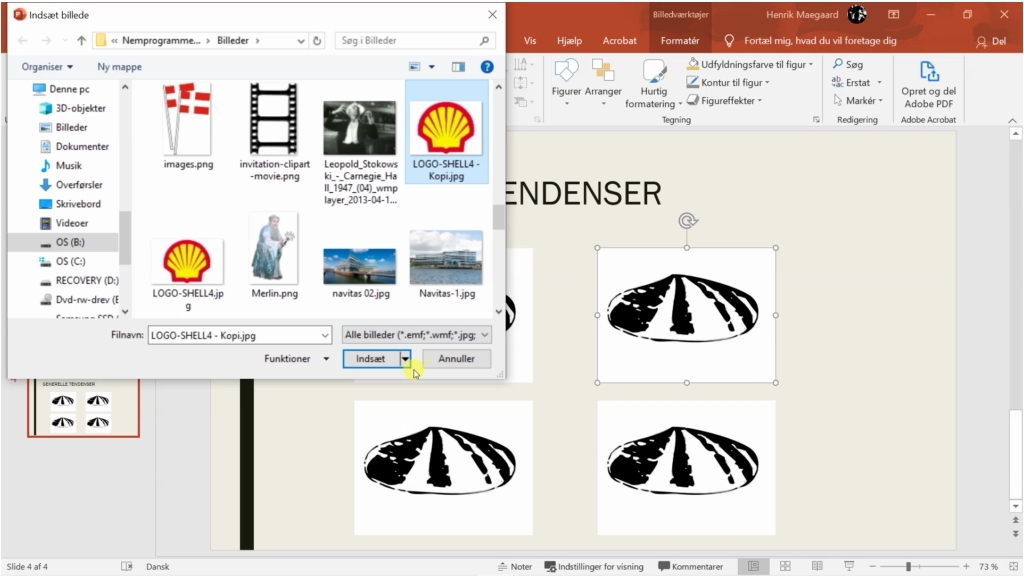Switch to slide sorter view

785,567
